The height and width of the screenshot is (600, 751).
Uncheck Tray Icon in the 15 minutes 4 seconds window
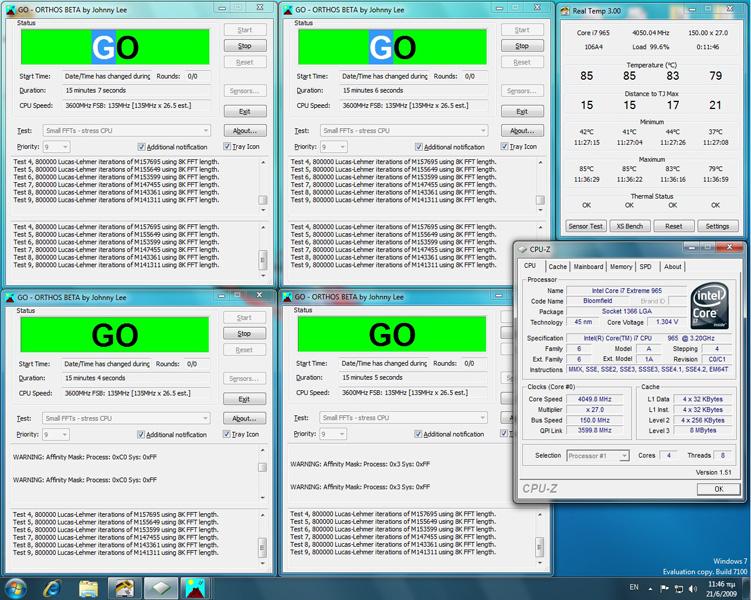tap(227, 434)
